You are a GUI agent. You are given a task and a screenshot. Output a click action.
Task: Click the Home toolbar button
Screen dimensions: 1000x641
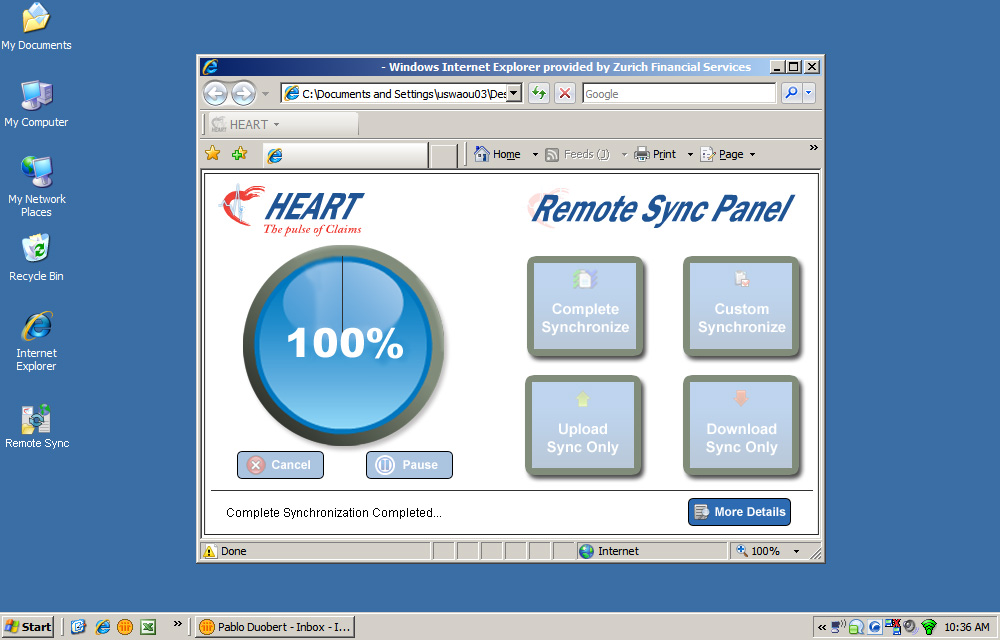tap(497, 154)
